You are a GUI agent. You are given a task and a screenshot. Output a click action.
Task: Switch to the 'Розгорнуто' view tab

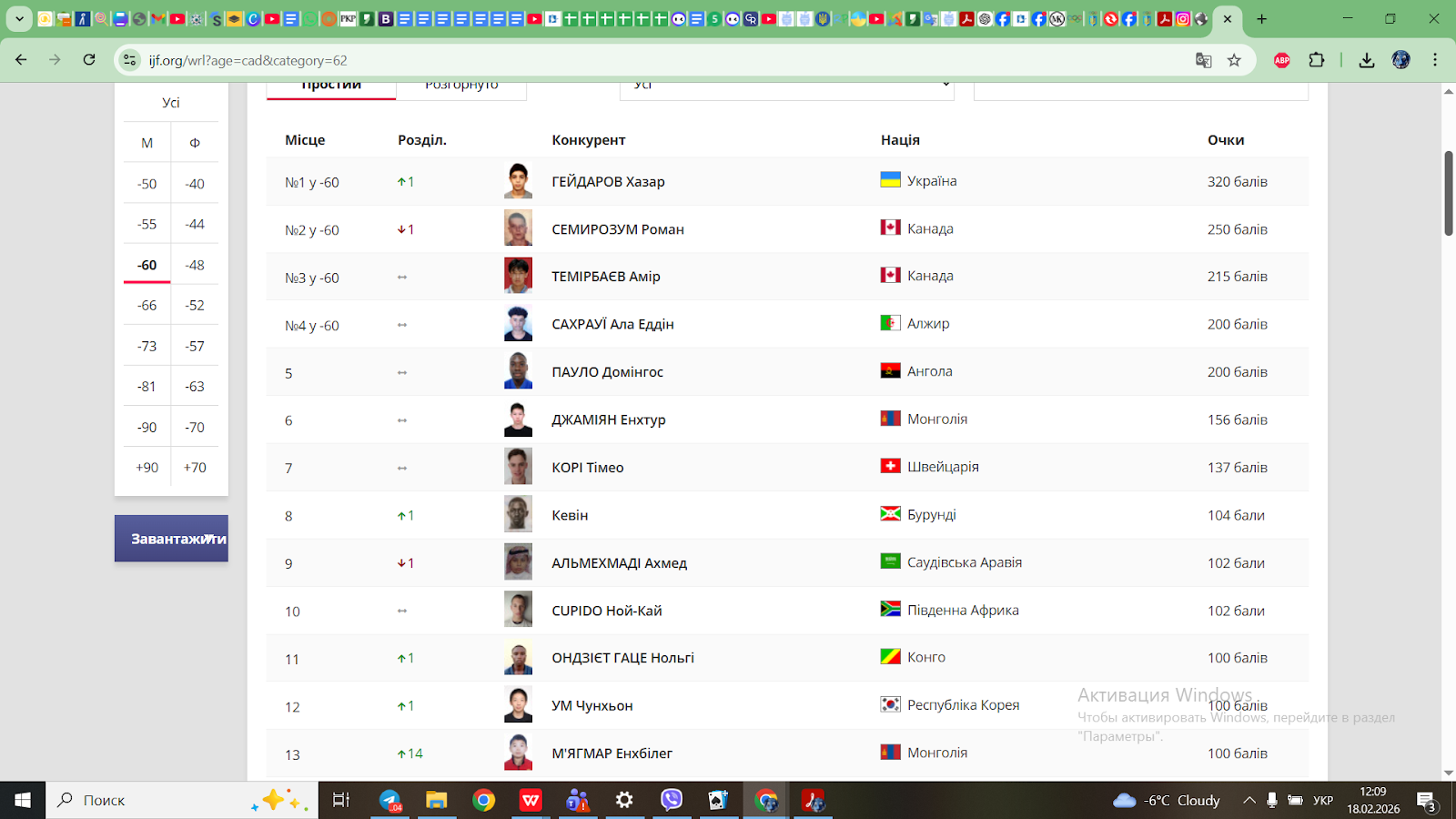[461, 87]
